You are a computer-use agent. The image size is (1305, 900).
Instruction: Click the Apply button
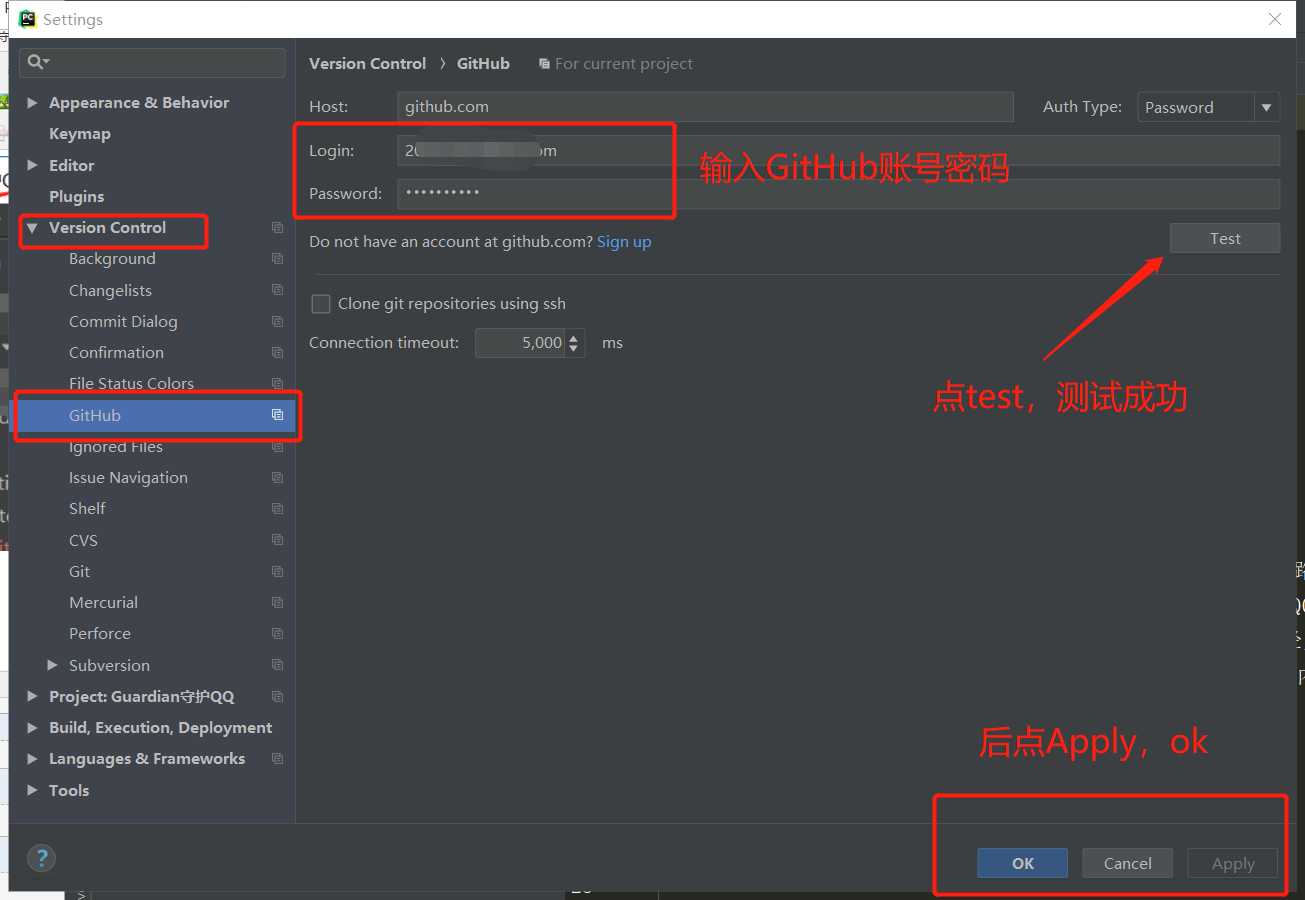(x=1232, y=863)
